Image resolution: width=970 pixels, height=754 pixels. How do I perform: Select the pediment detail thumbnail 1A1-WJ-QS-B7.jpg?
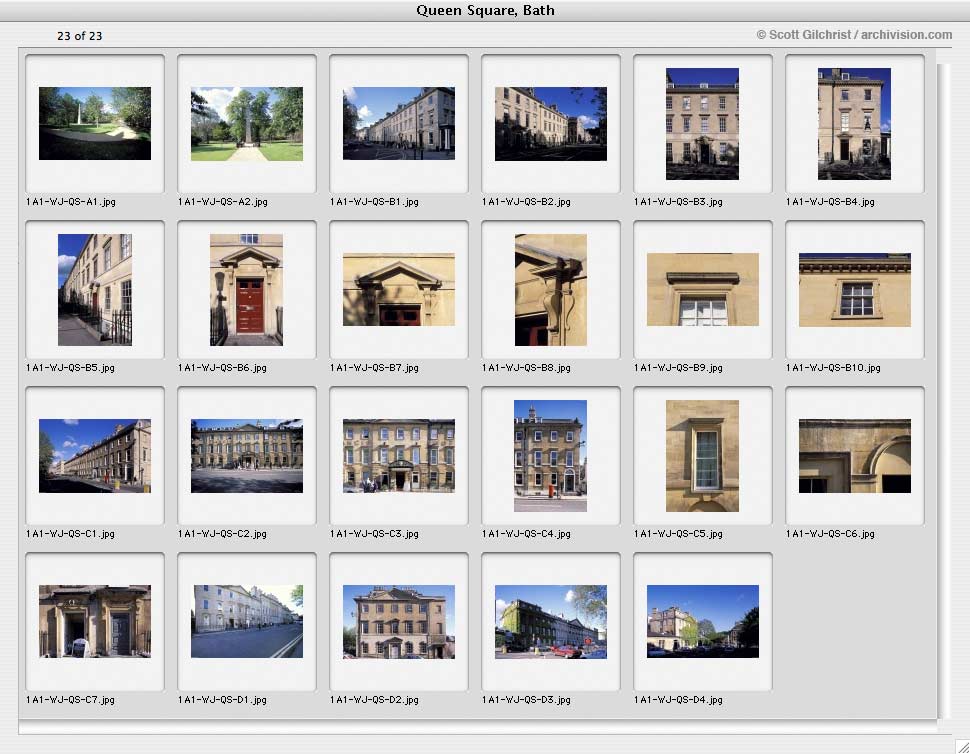399,289
